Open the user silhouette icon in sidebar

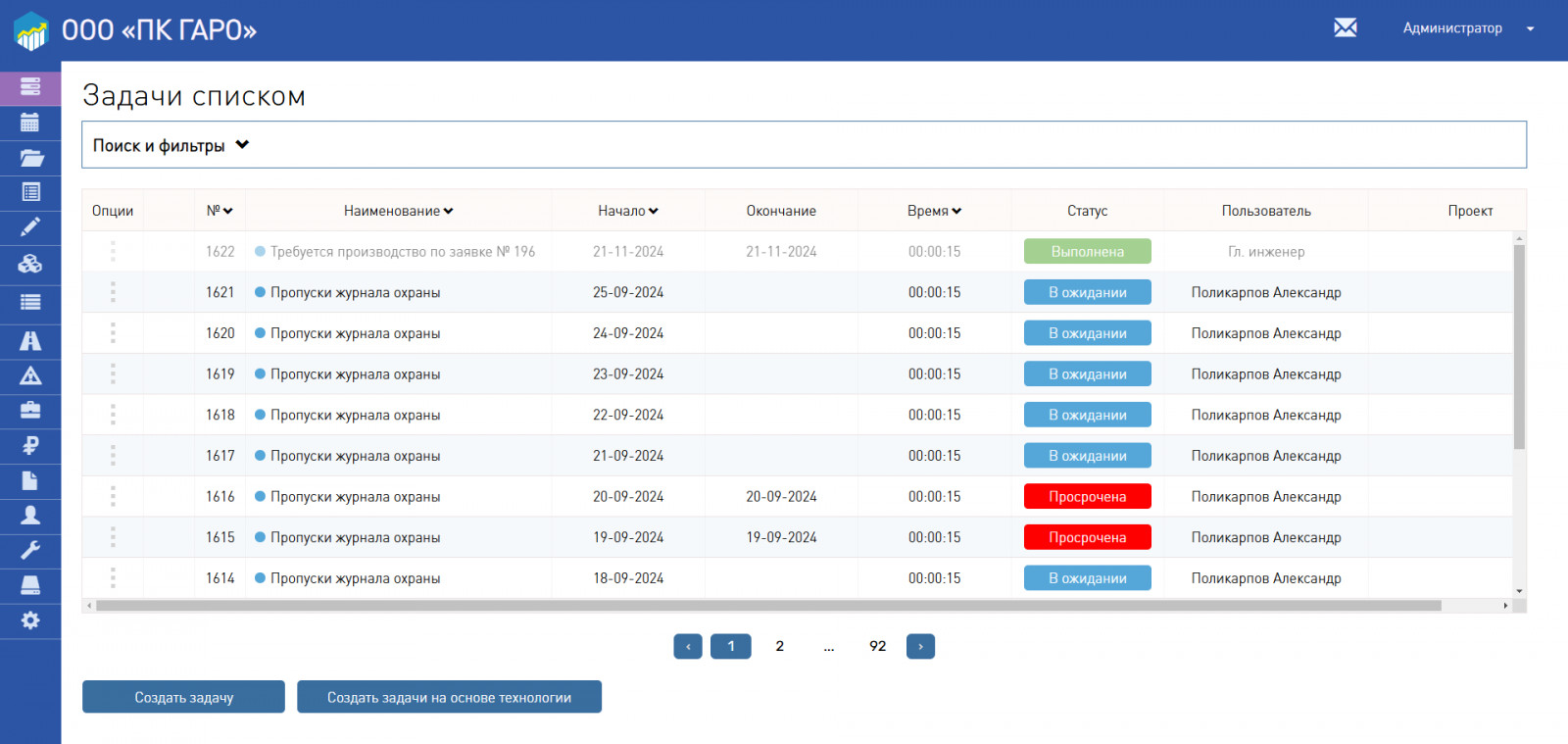tap(30, 515)
